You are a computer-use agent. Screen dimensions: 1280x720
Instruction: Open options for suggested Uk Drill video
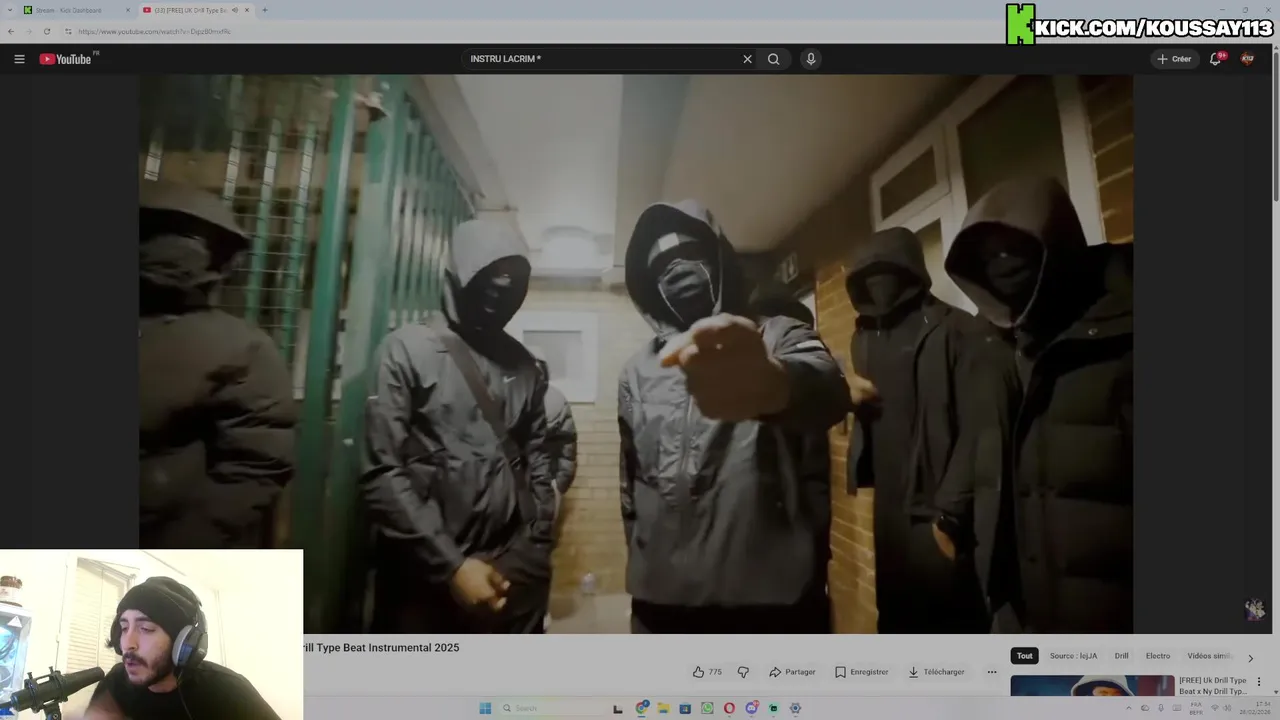(1259, 682)
